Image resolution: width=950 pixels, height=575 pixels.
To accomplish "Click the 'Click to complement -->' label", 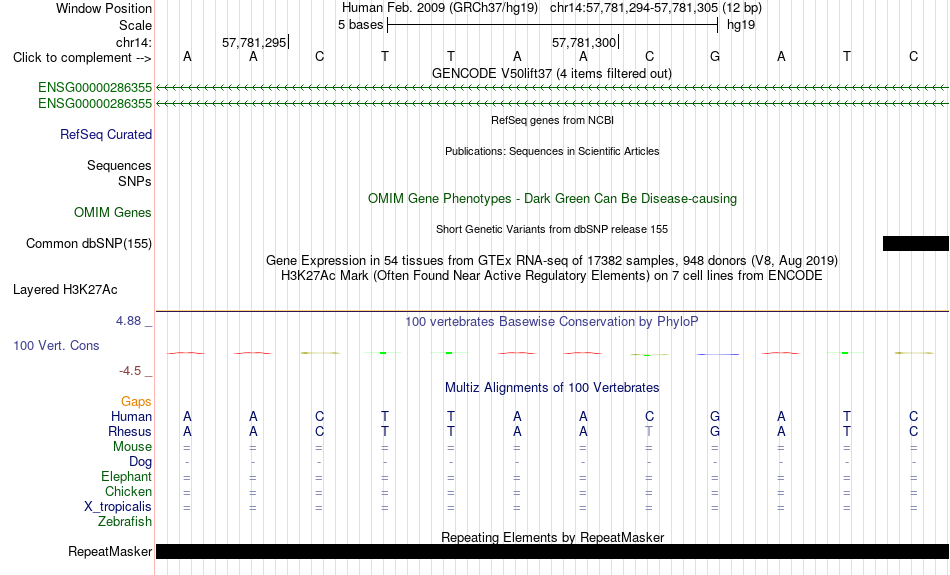I will tap(82, 58).
